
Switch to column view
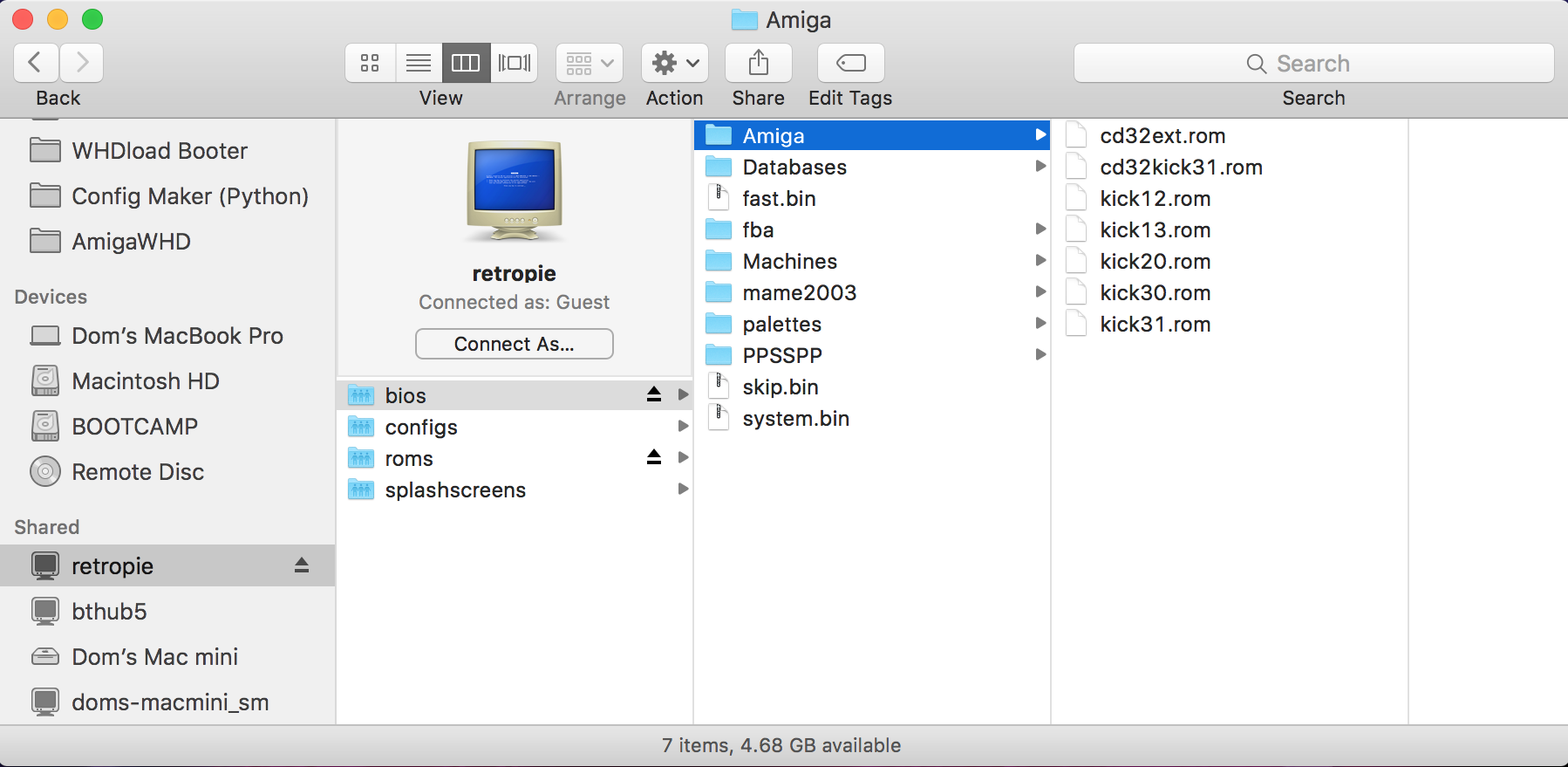point(466,63)
